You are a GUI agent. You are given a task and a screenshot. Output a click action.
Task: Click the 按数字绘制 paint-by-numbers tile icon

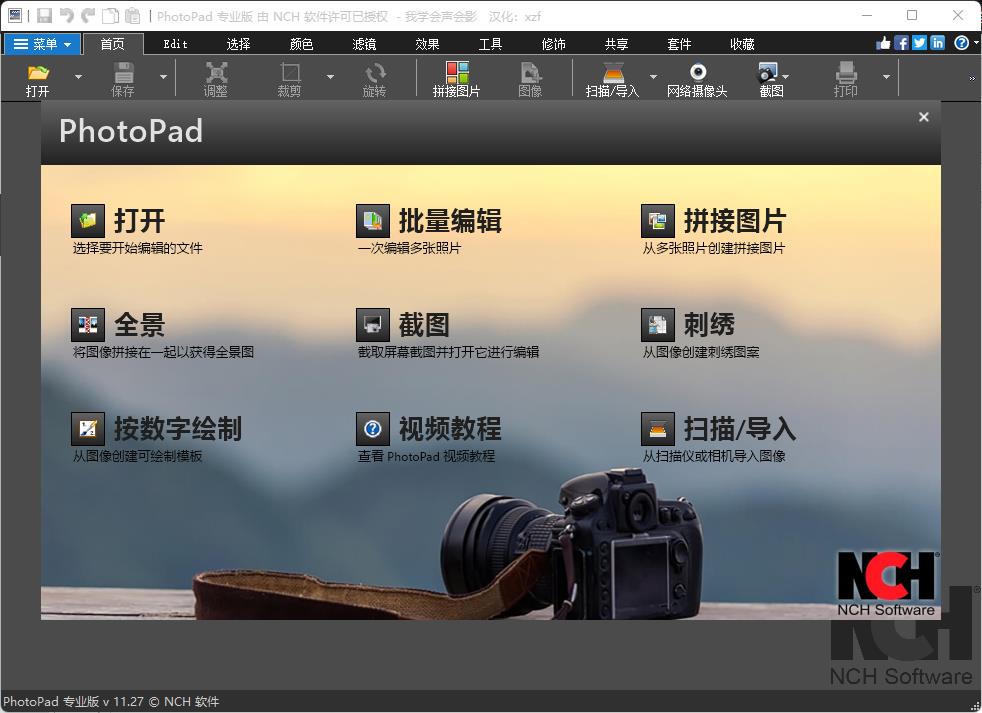coord(88,429)
